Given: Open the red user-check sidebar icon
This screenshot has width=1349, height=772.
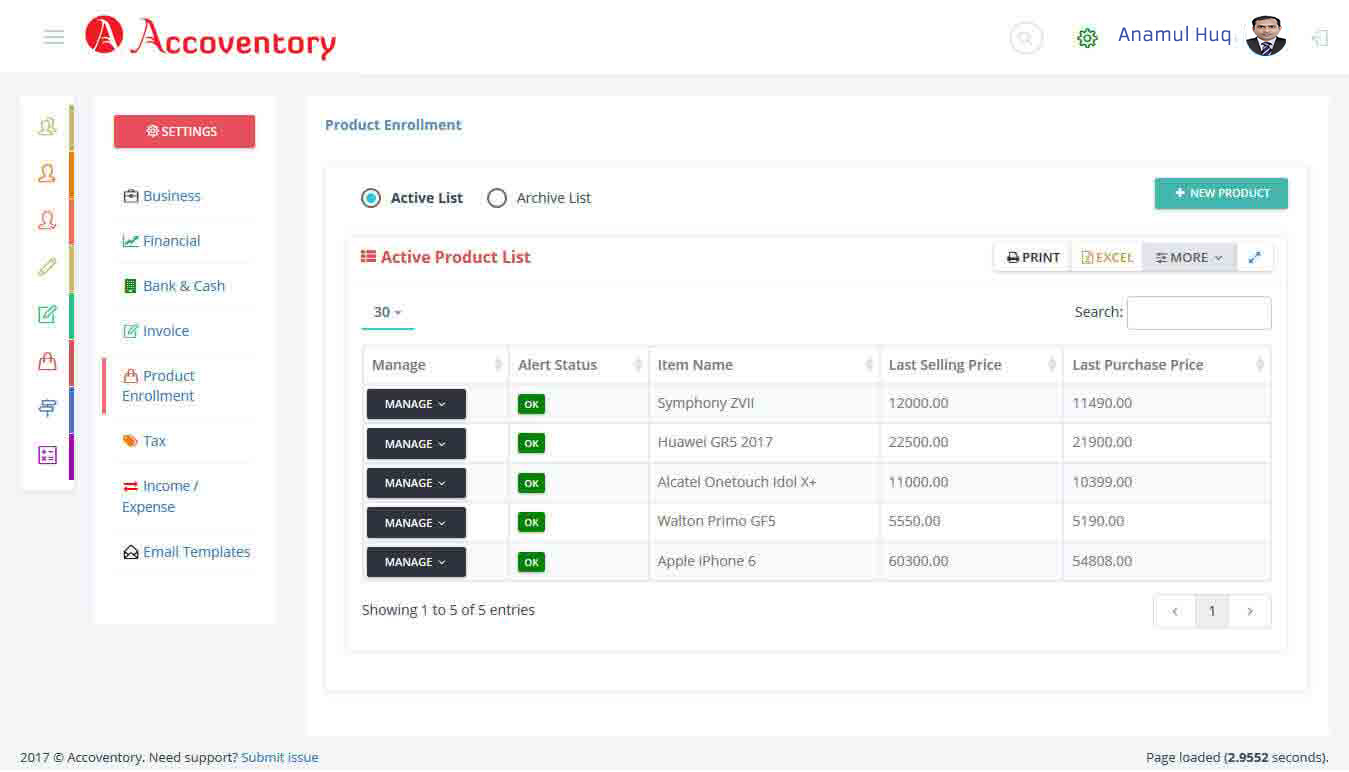Looking at the screenshot, I should click(x=47, y=220).
